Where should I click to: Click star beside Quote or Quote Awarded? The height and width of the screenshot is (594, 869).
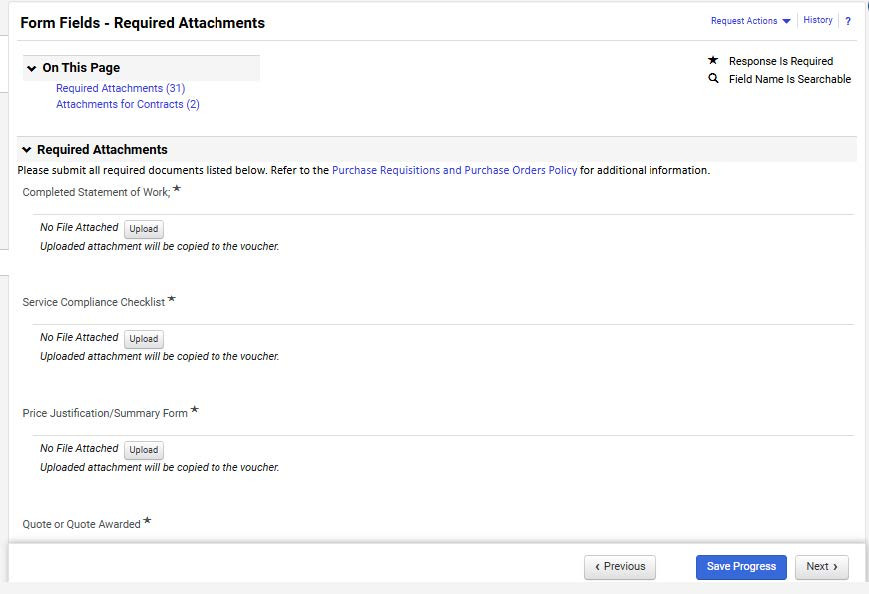(x=146, y=518)
